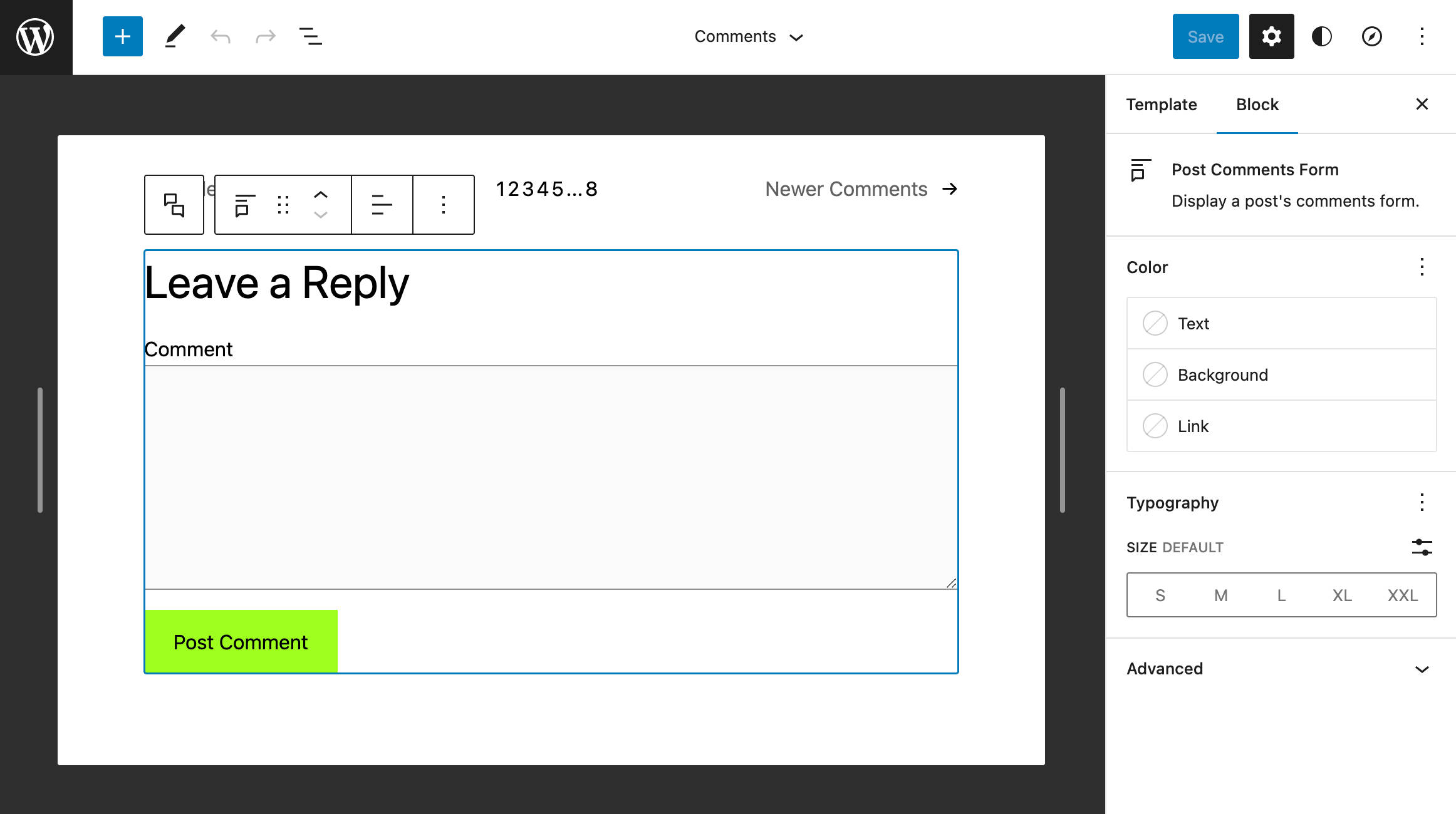Screen dimensions: 1456x814
Task: Expand the Advanced section
Action: [1280, 668]
